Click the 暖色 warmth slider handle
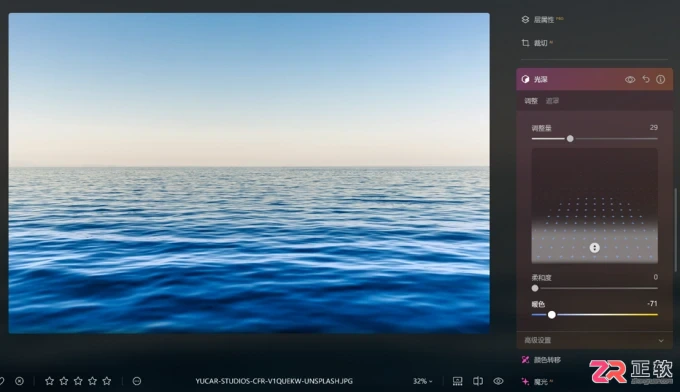This screenshot has height=392, width=680. pyautogui.click(x=552, y=315)
